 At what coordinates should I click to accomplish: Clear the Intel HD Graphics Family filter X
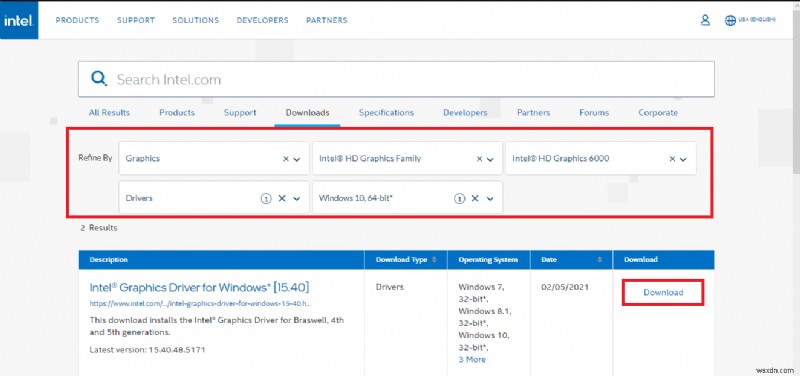479,159
